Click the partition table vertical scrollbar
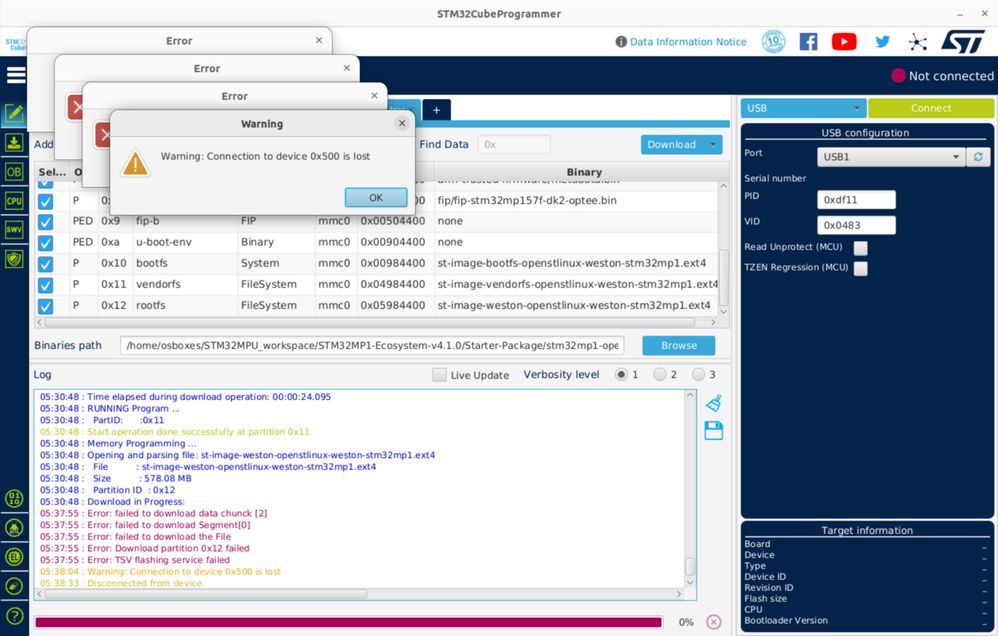This screenshot has width=998, height=636. pos(723,278)
